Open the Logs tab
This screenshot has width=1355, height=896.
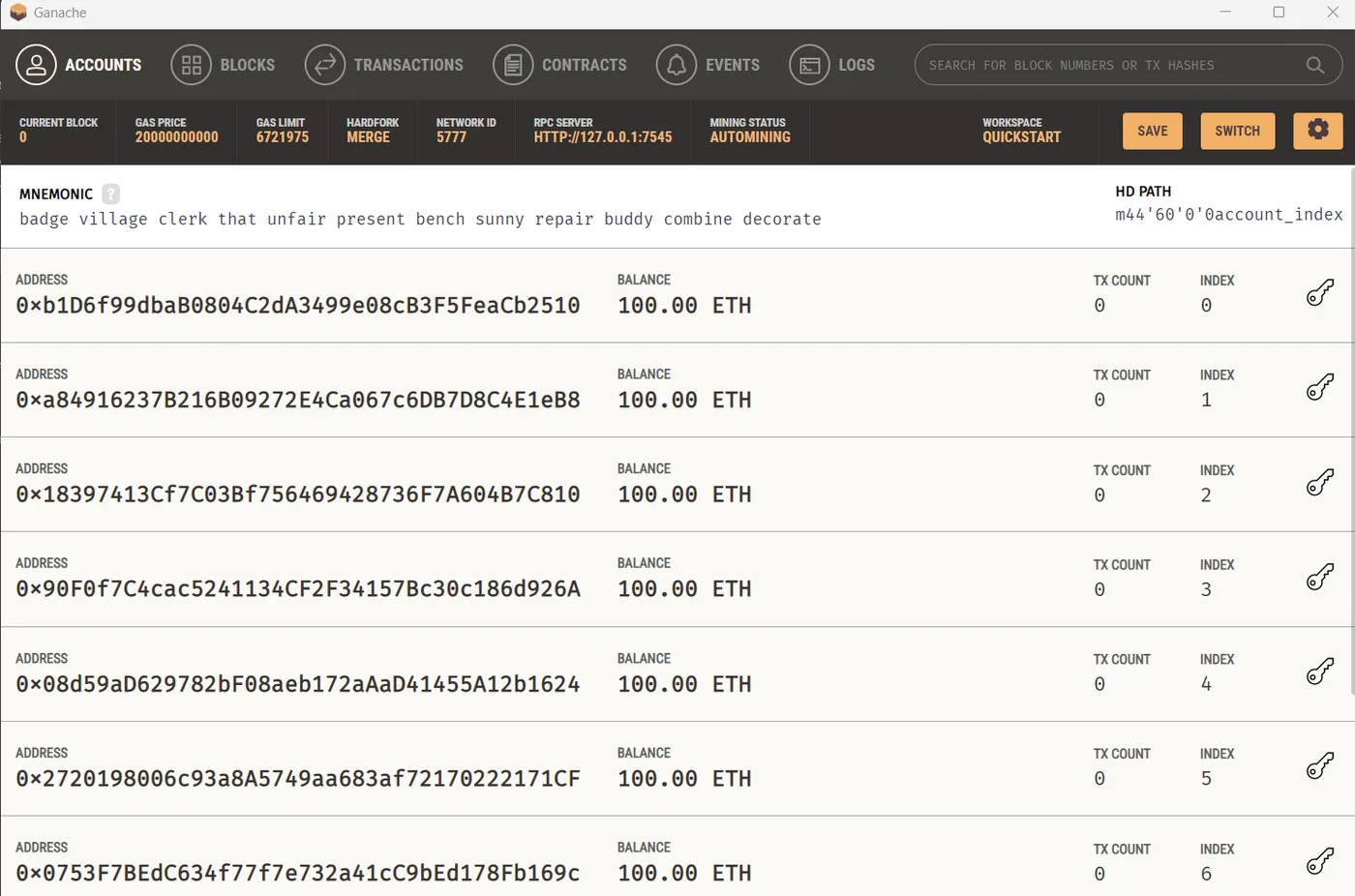point(832,65)
